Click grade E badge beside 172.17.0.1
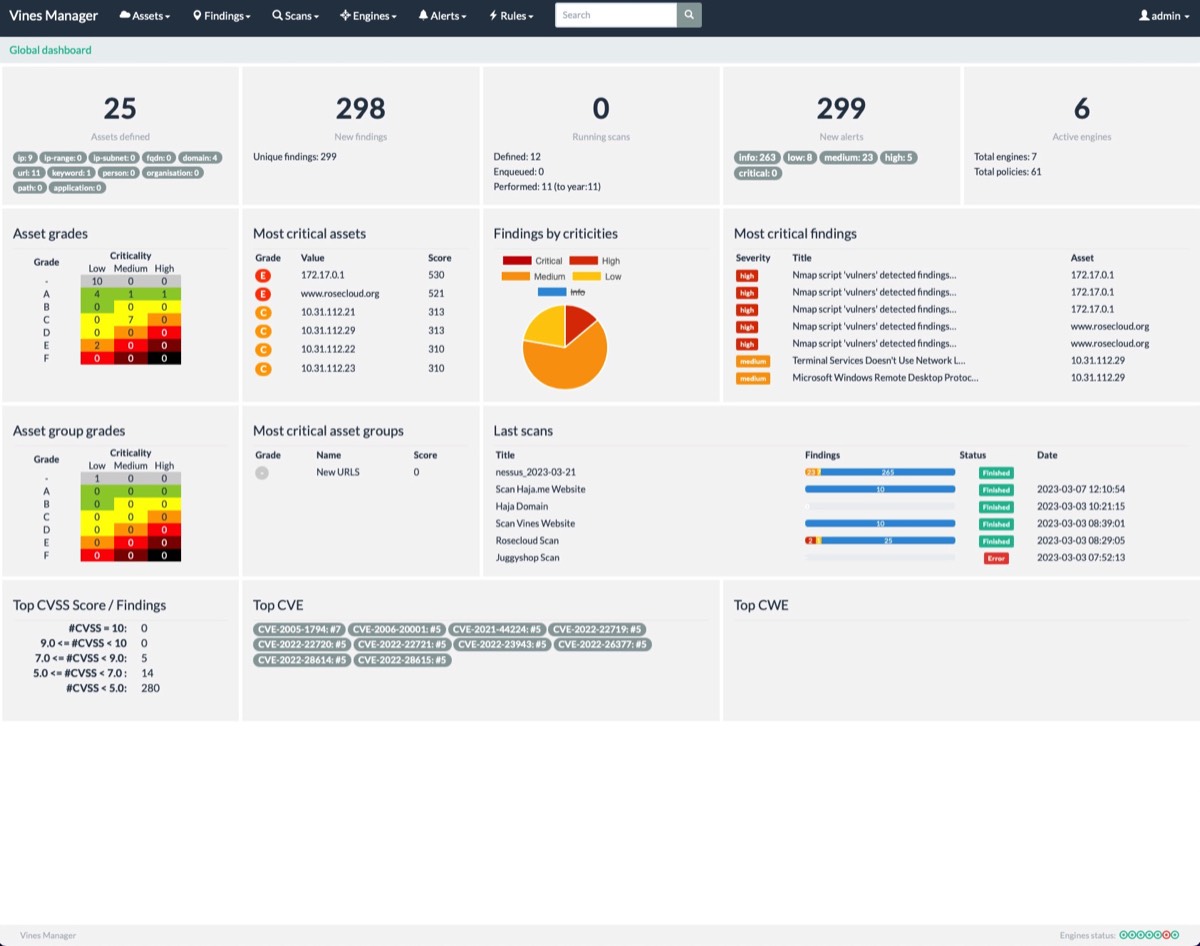Screen dimensions: 1200x946 (263, 275)
